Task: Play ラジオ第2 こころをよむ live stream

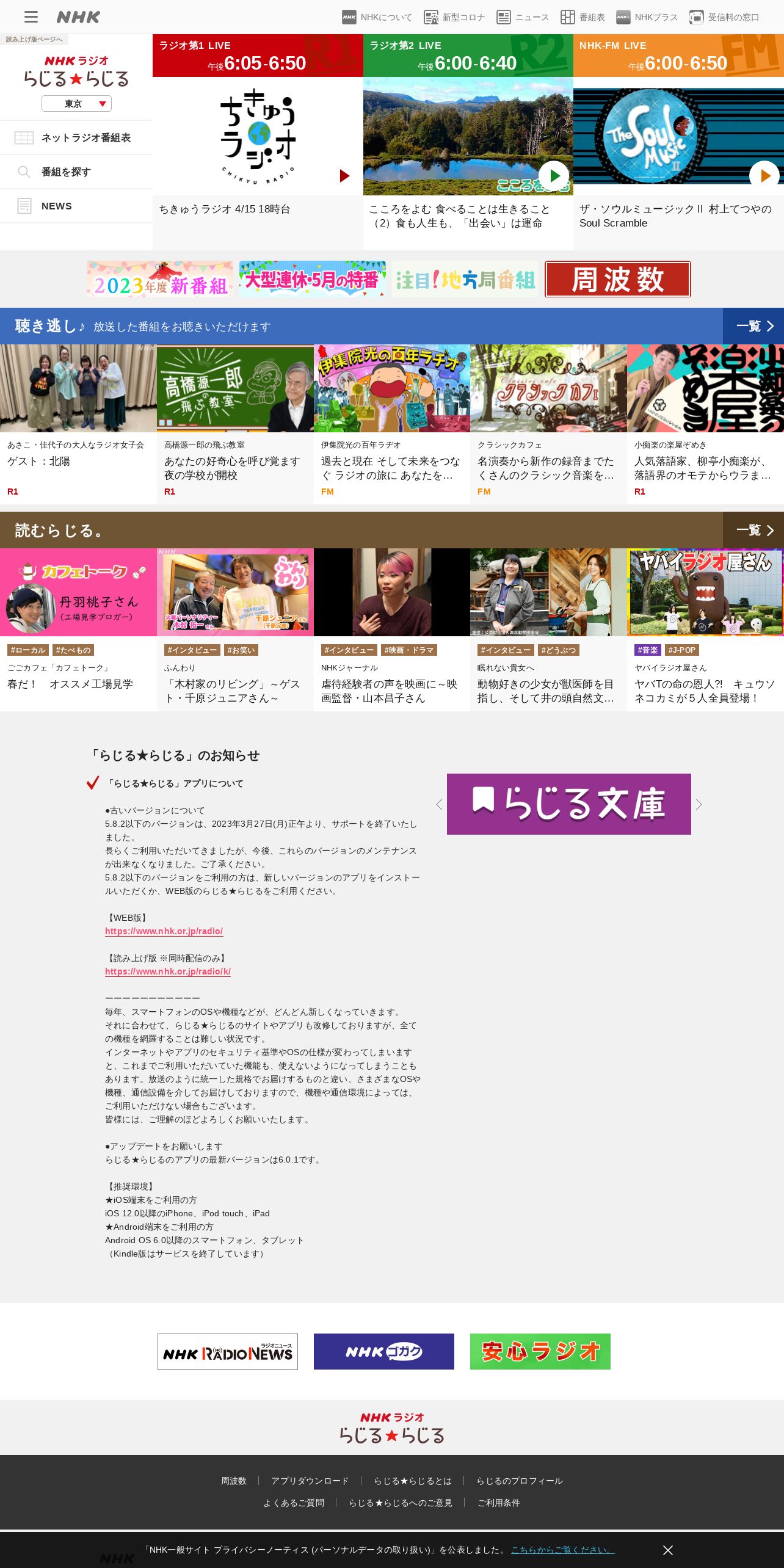Action: coord(554,176)
